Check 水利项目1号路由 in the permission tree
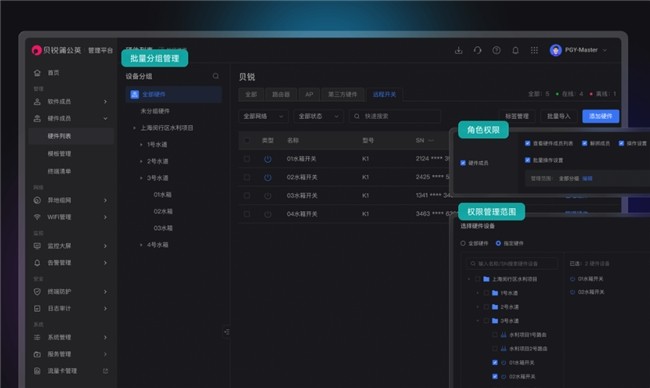Screen dimensions: 650x388 tap(495, 335)
